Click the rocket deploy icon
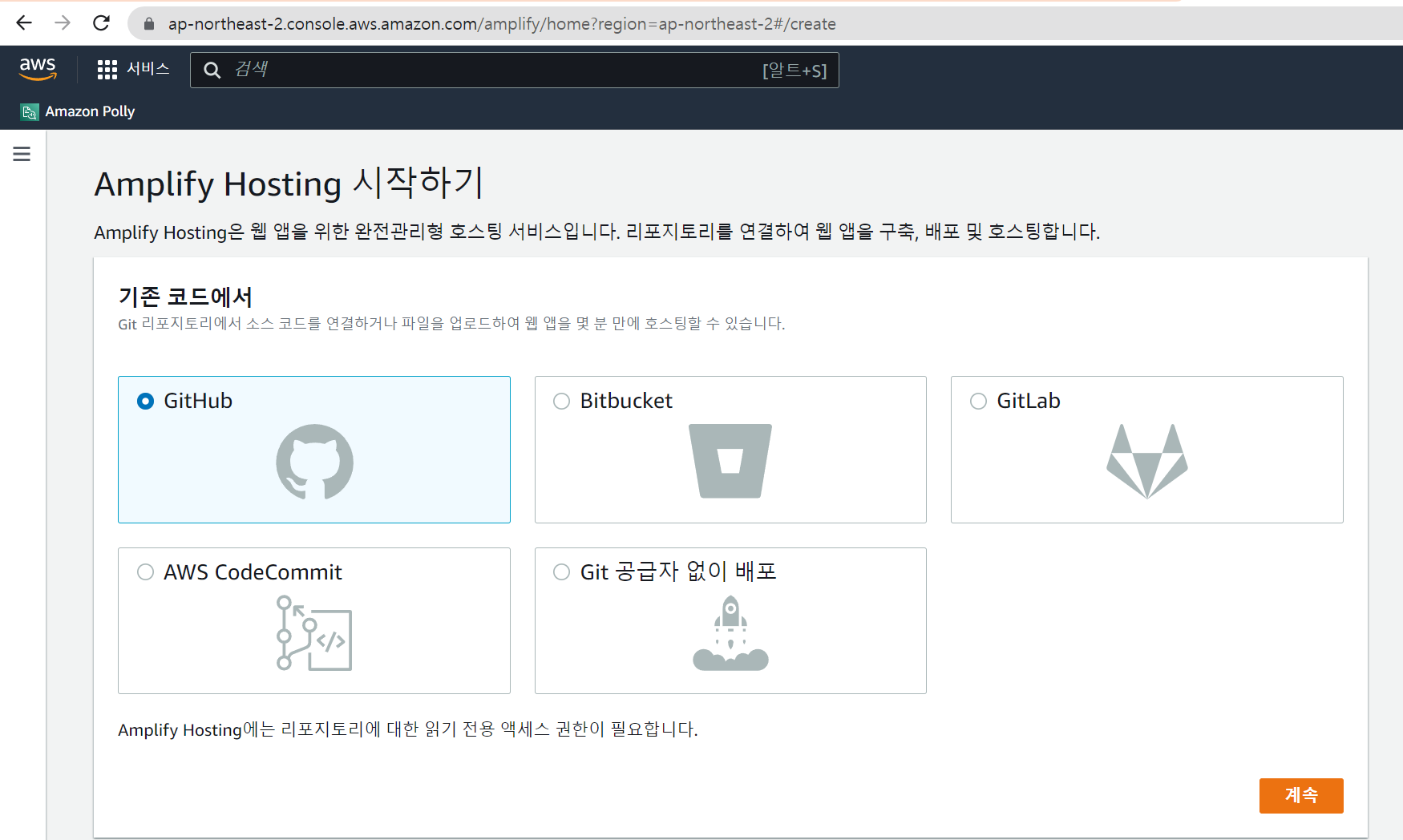 click(730, 633)
